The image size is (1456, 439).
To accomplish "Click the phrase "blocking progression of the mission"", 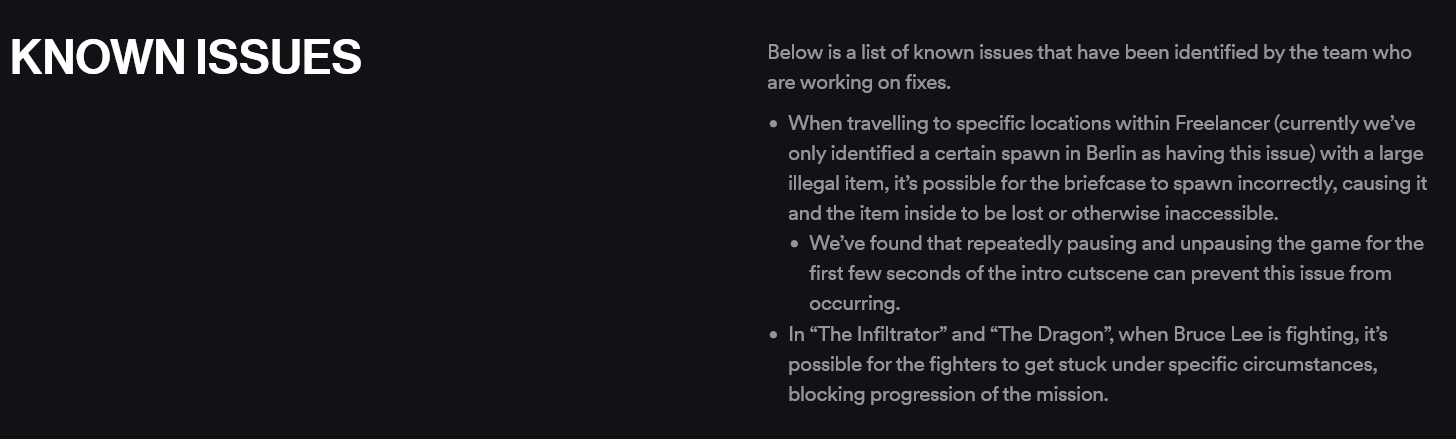I will pyautogui.click(x=946, y=394).
